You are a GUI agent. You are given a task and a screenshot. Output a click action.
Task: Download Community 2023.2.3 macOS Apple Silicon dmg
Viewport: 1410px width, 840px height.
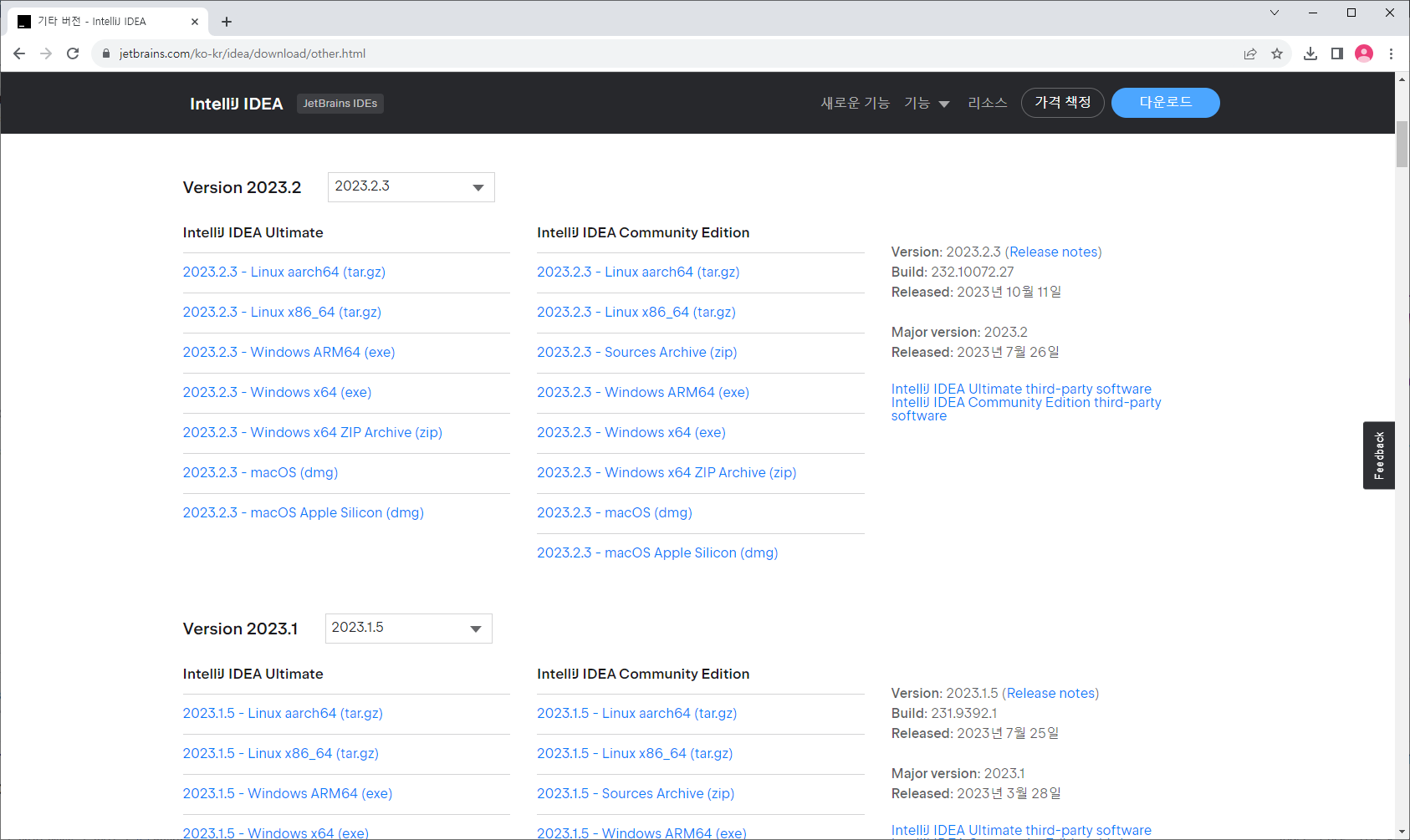657,553
